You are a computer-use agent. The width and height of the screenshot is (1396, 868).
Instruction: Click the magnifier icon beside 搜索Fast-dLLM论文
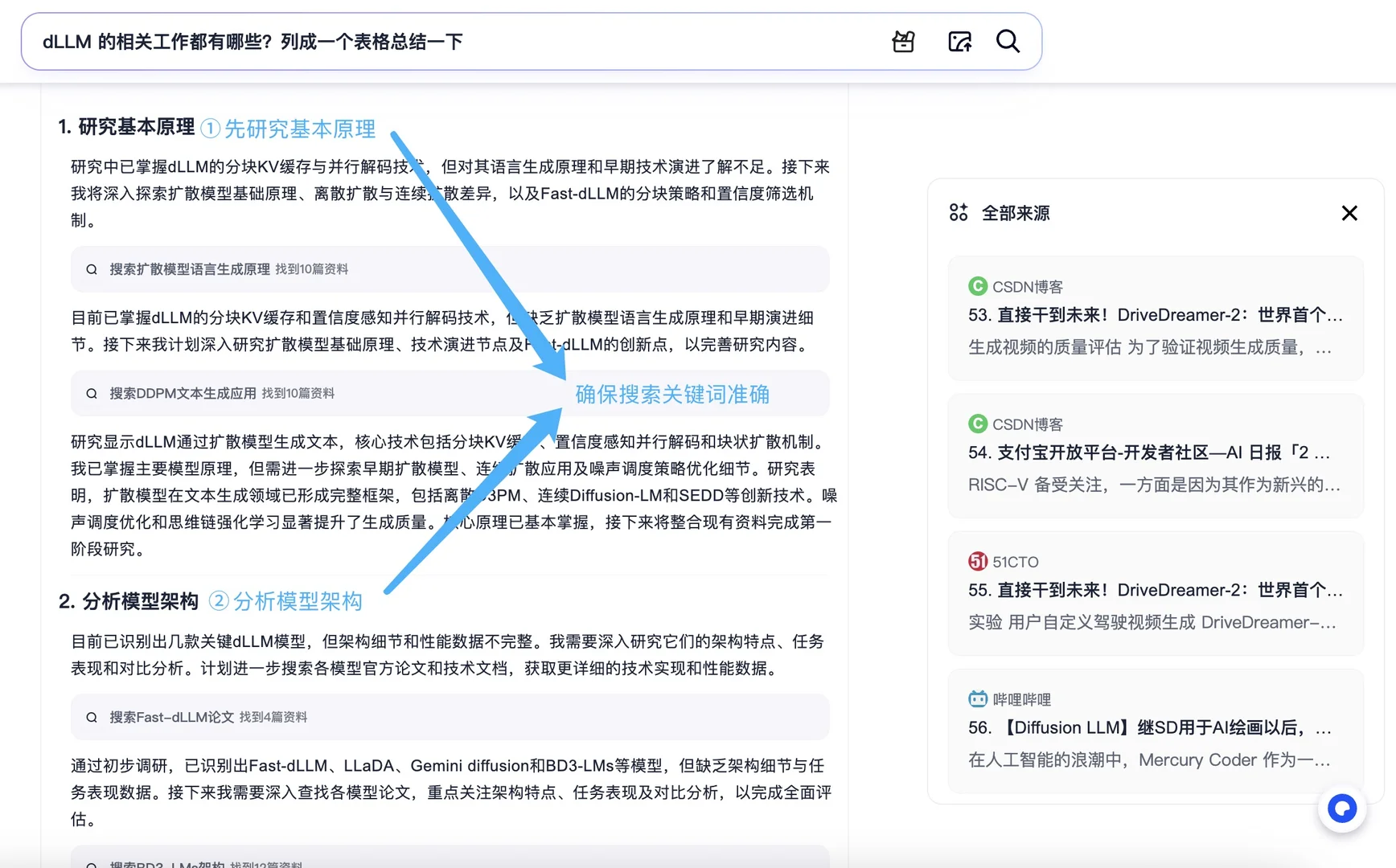[x=92, y=717]
